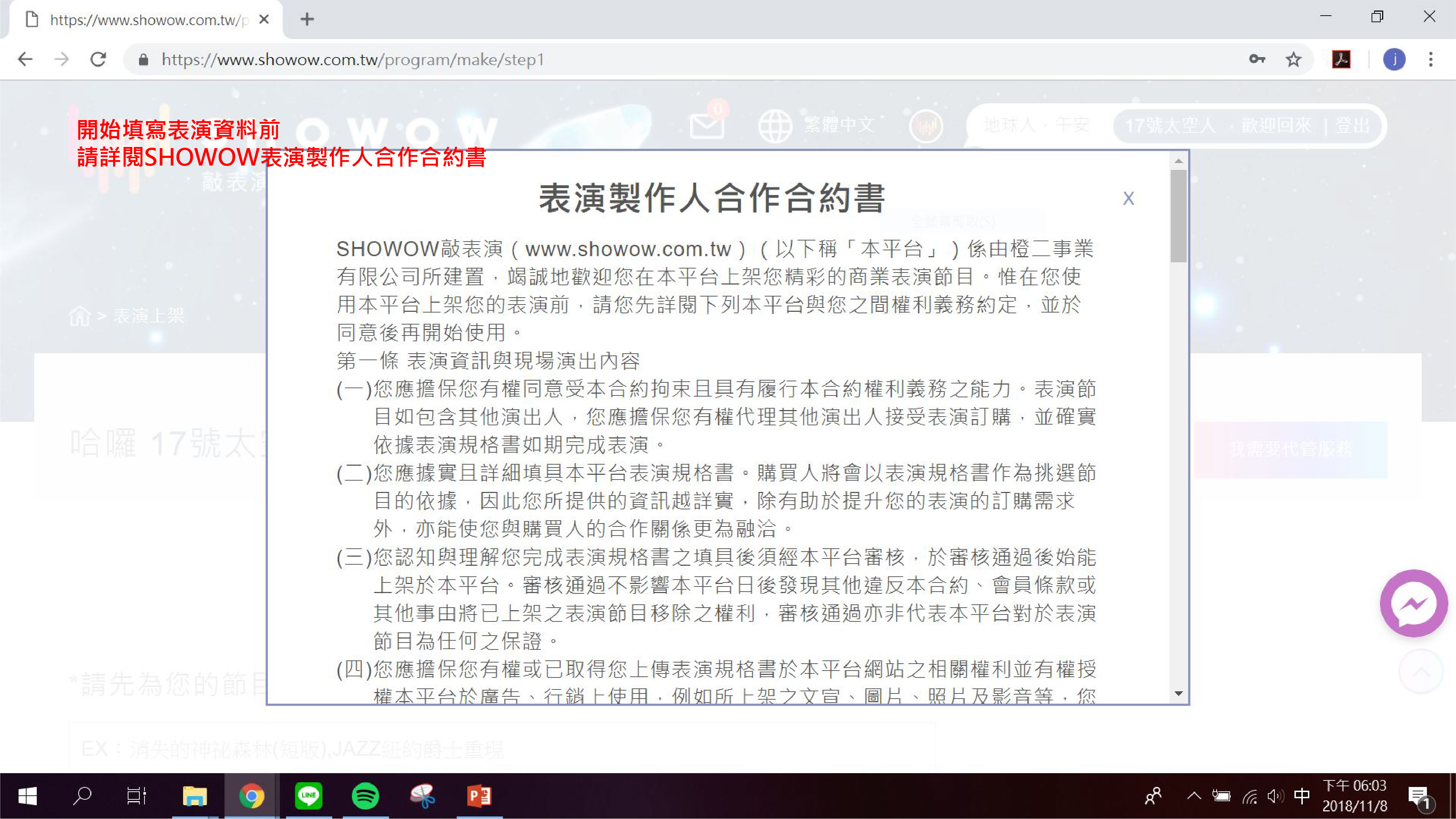1456x819 pixels.
Task: Click the browser back arrow
Action: 25,59
